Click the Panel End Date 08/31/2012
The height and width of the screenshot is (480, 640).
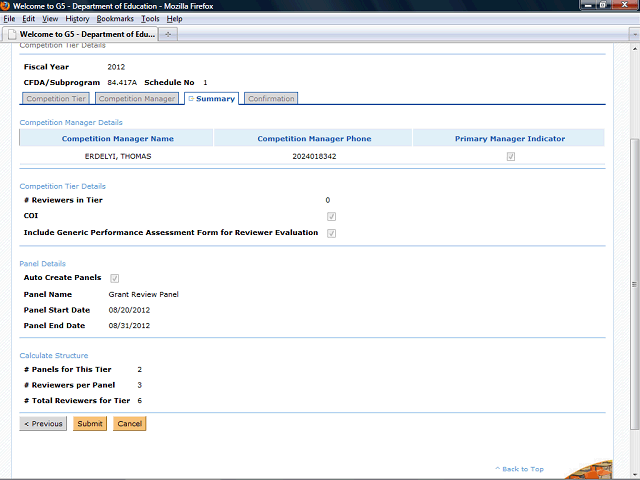tap(129, 326)
